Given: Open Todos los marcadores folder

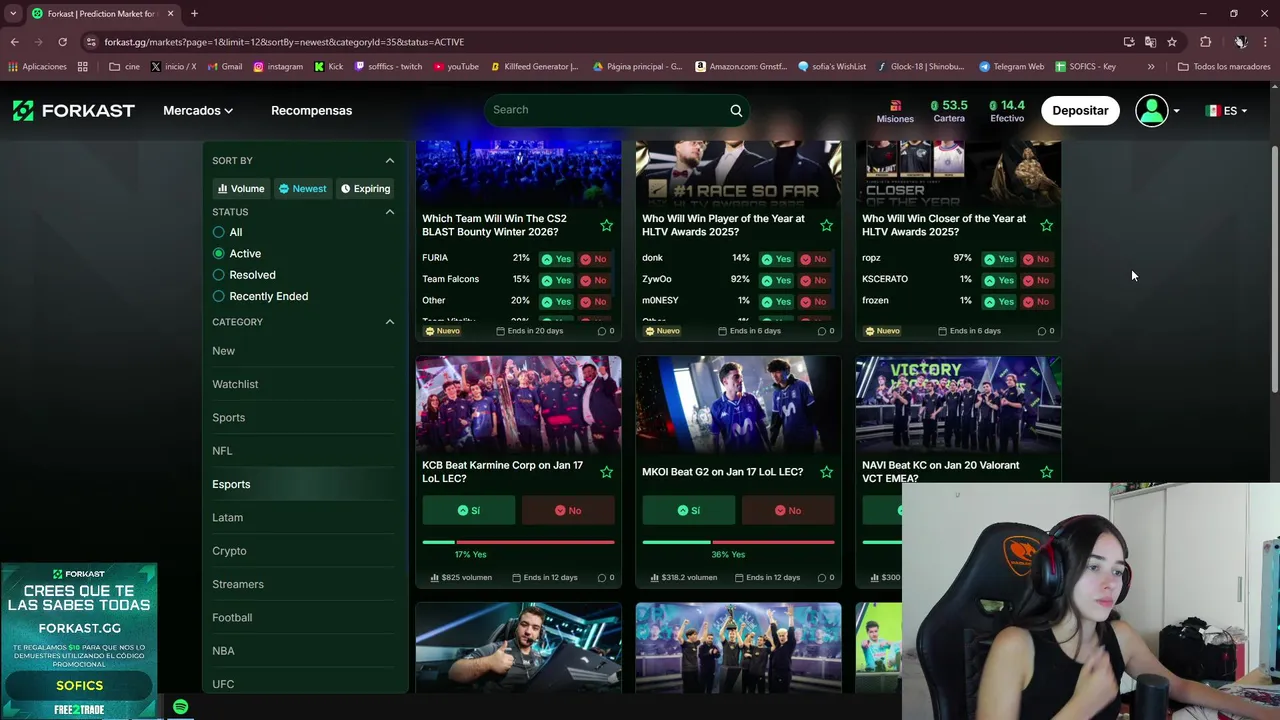Looking at the screenshot, I should coord(1224,67).
